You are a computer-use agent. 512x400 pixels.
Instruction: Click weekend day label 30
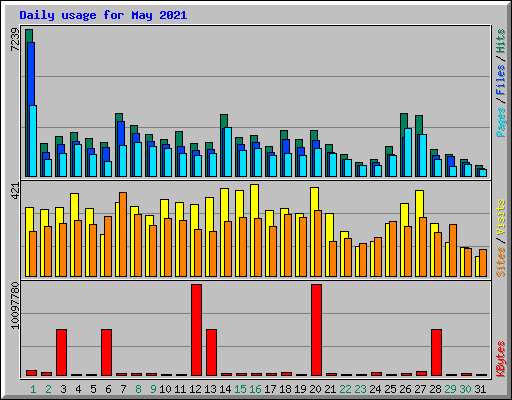click(465, 389)
